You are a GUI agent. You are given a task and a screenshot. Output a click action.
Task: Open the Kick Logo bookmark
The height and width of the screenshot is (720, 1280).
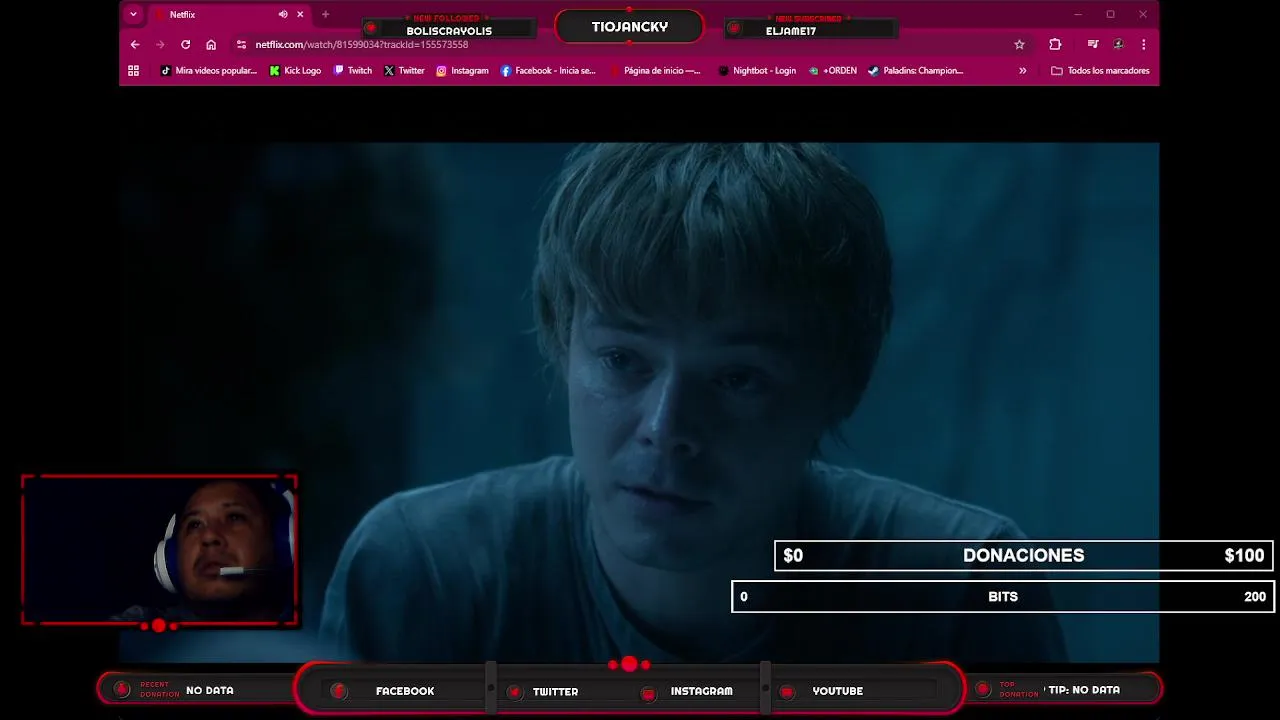[x=295, y=71]
